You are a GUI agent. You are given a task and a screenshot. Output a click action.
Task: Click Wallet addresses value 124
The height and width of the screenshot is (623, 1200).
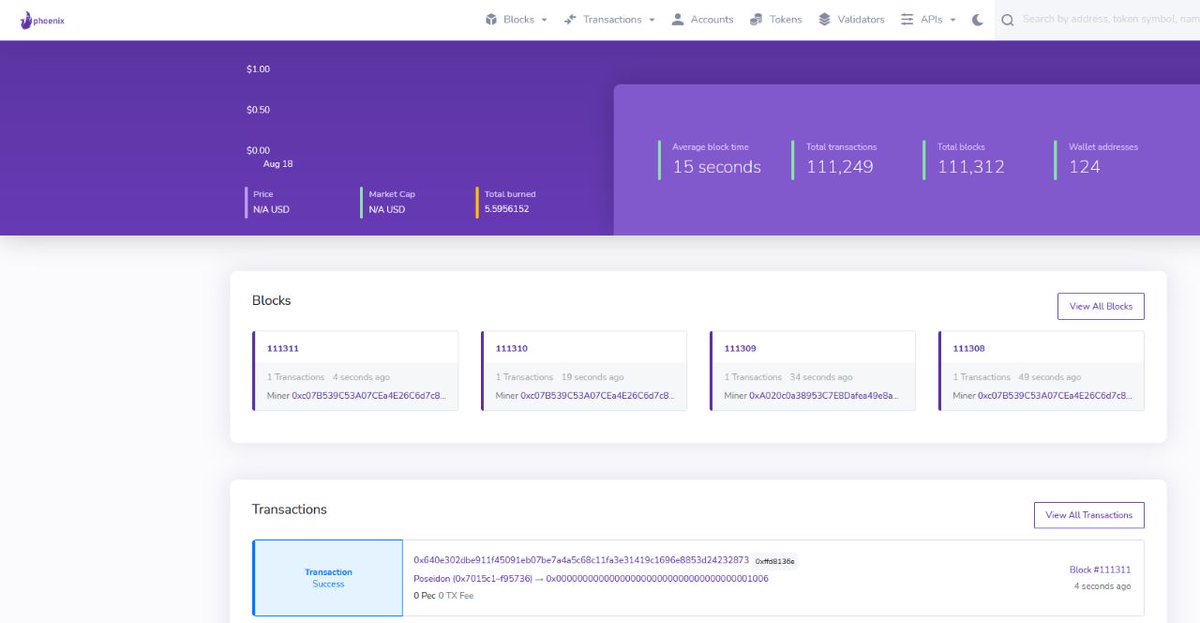[1085, 167]
